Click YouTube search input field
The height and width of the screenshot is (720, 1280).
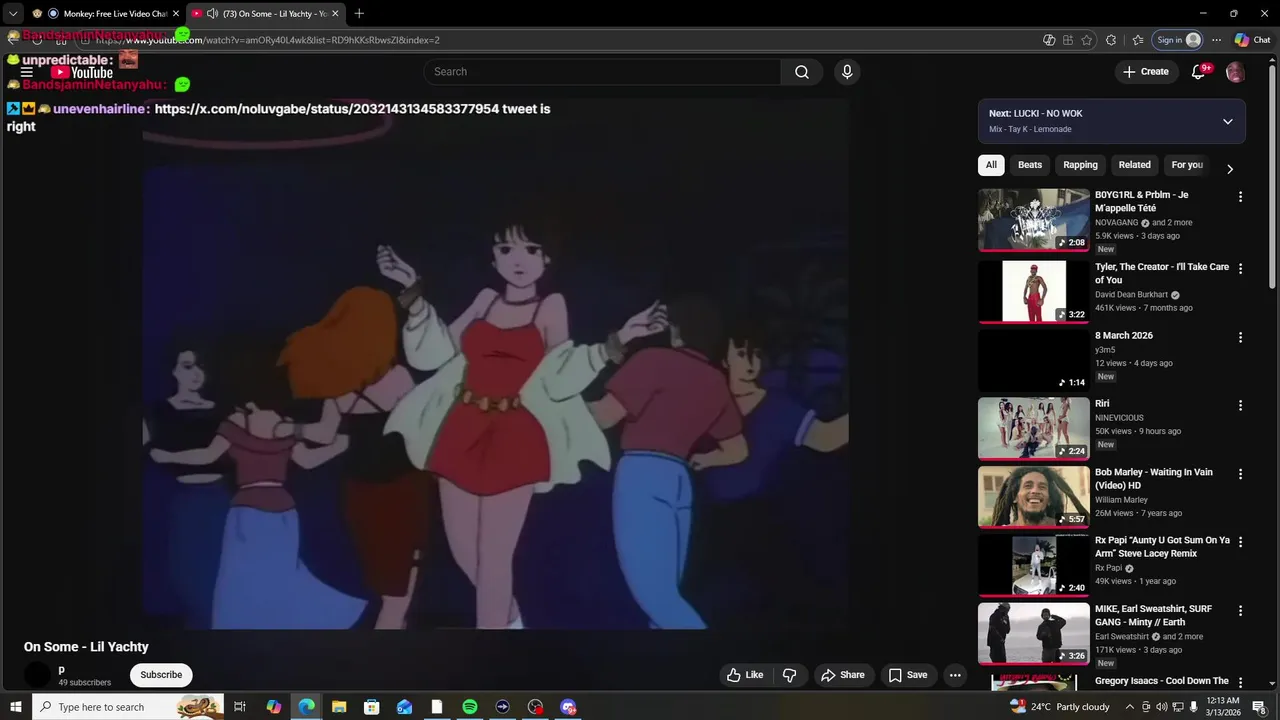[x=603, y=72]
